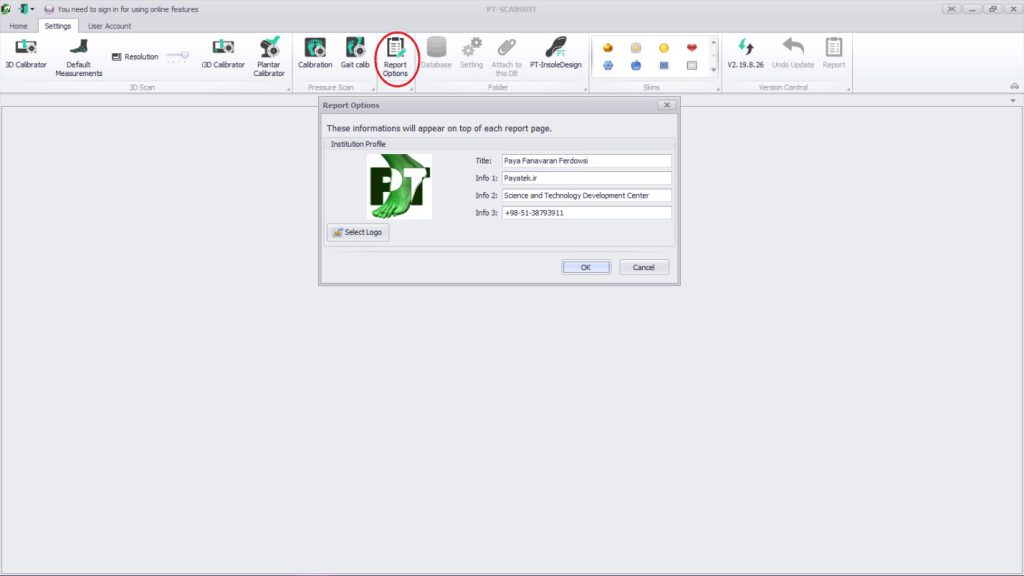Viewport: 1024px width, 576px height.
Task: Click the full-screen toggle window button
Action: pos(952,9)
